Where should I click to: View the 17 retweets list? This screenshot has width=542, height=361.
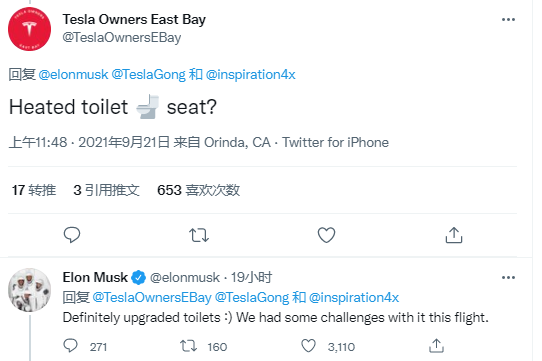click(x=34, y=190)
